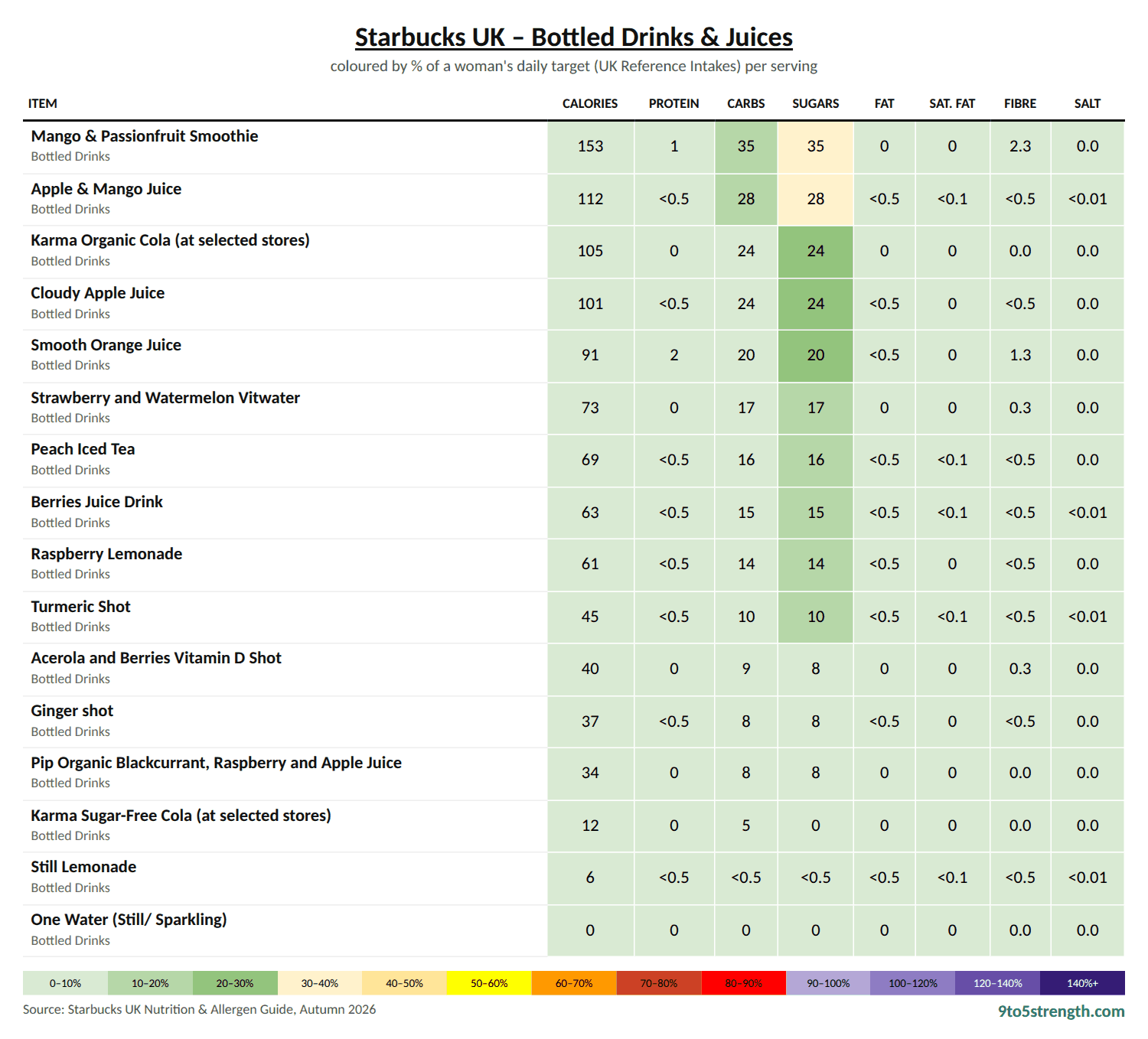The image size is (1148, 1039).
Task: Select the 120-140% legend swatch
Action: (x=998, y=983)
